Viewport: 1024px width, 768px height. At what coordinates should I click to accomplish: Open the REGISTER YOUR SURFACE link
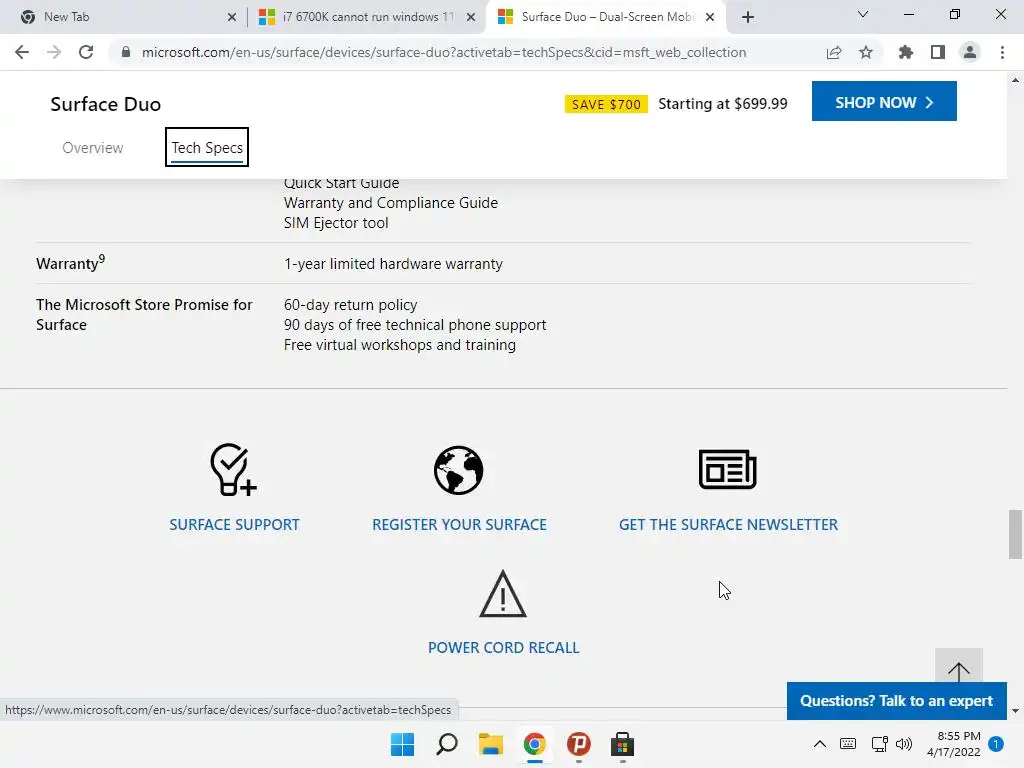click(459, 524)
